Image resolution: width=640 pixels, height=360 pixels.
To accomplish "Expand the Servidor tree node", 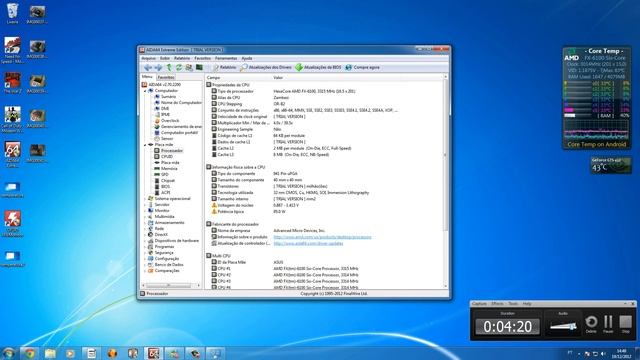I will point(145,204).
